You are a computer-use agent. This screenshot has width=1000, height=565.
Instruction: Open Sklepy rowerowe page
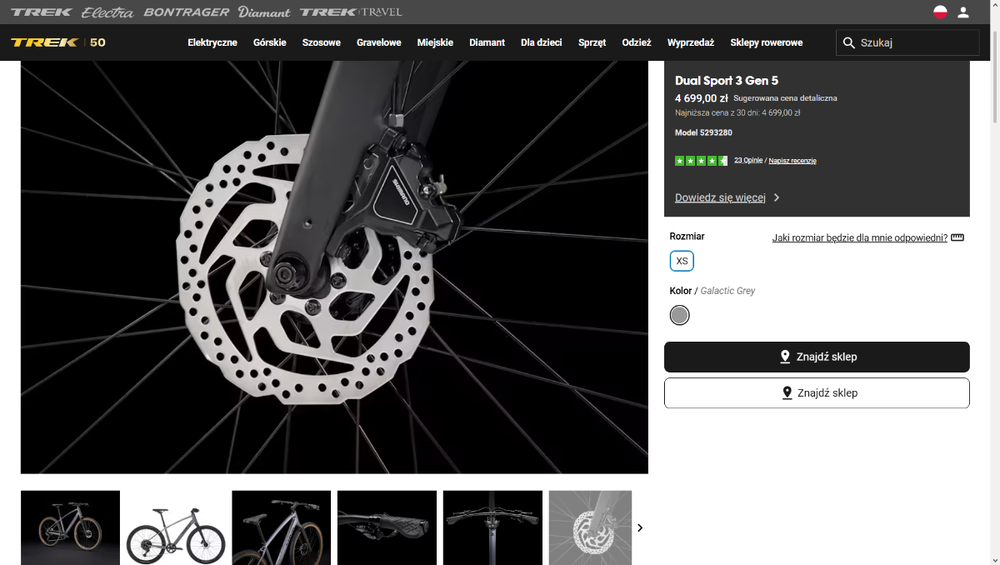pyautogui.click(x=767, y=43)
